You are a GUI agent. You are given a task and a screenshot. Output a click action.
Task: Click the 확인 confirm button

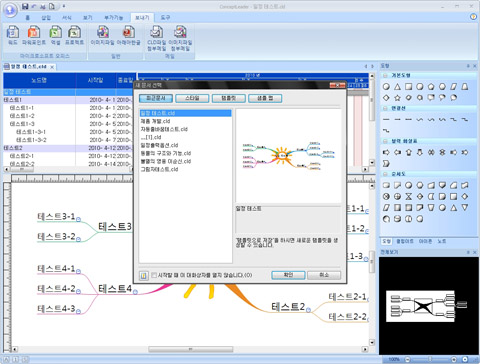[288, 275]
